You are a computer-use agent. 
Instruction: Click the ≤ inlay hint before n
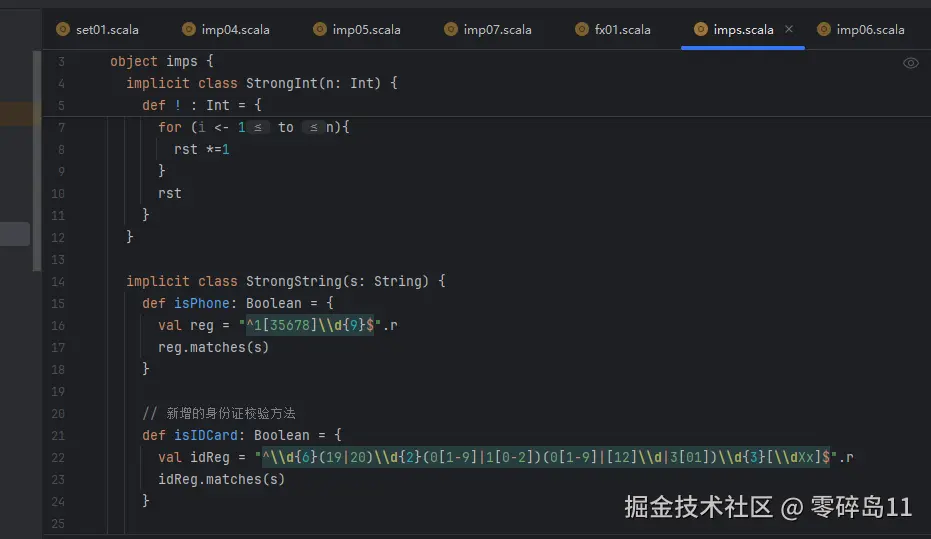(x=314, y=127)
